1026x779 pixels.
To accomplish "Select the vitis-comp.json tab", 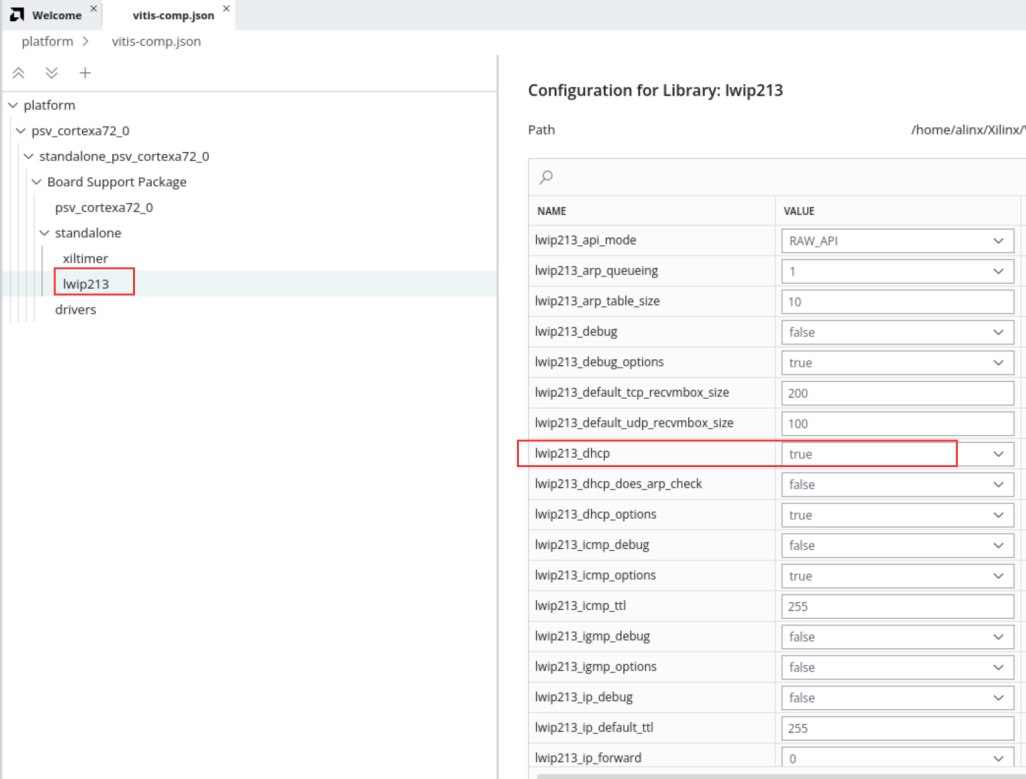I will (173, 15).
